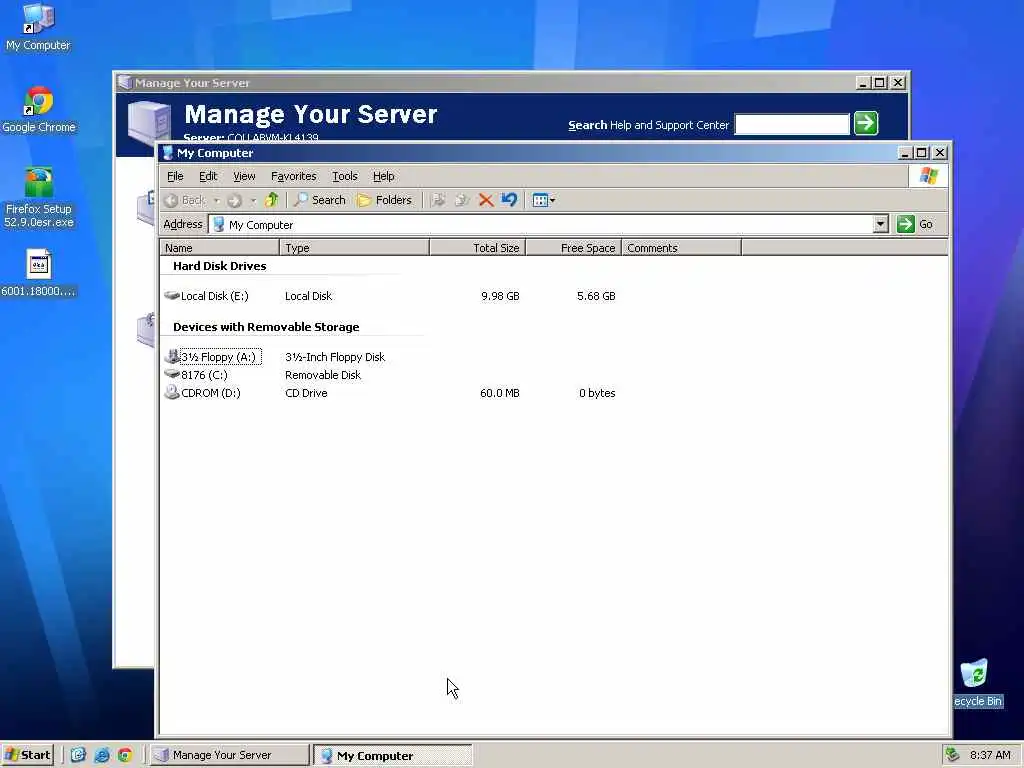Open the Start menu
Viewport: 1024px width, 768px height.
[27, 755]
